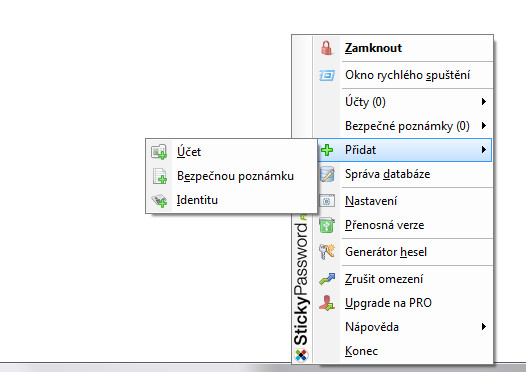Click the arrow icon beside Zrušit omezení
This screenshot has height=372, width=526.
pos(327,279)
